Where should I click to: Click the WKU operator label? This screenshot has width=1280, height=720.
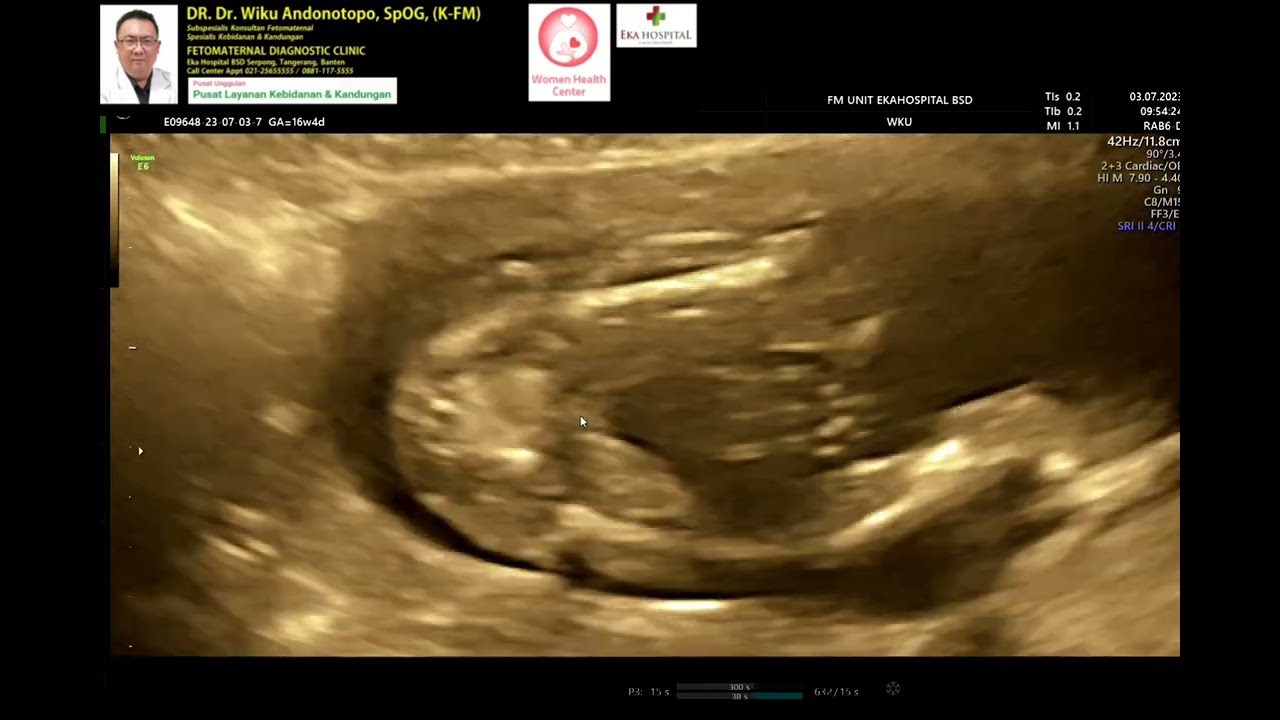pyautogui.click(x=899, y=122)
